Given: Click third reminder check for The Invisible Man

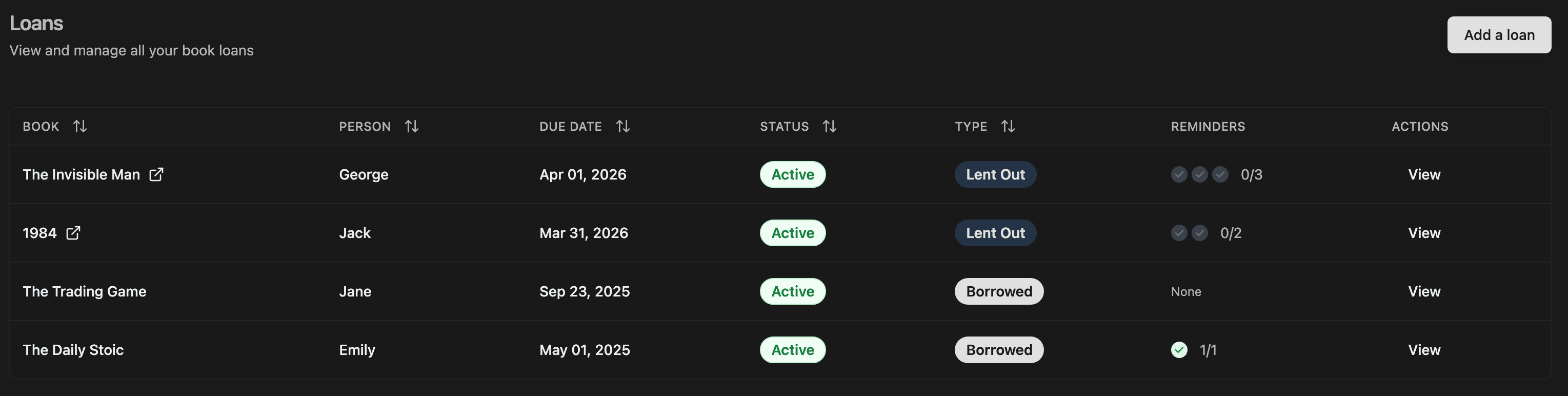Looking at the screenshot, I should pyautogui.click(x=1220, y=174).
